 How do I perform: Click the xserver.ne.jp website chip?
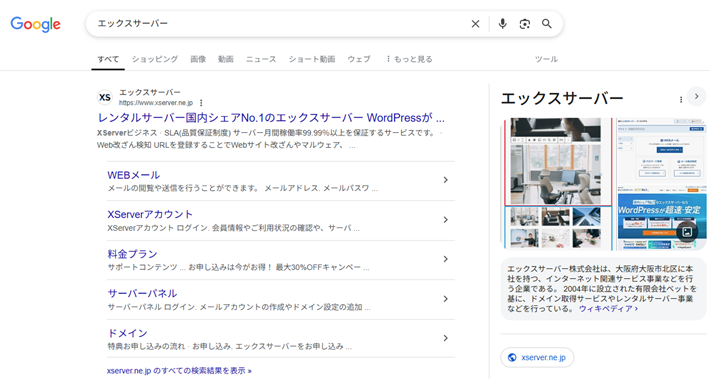pos(537,357)
